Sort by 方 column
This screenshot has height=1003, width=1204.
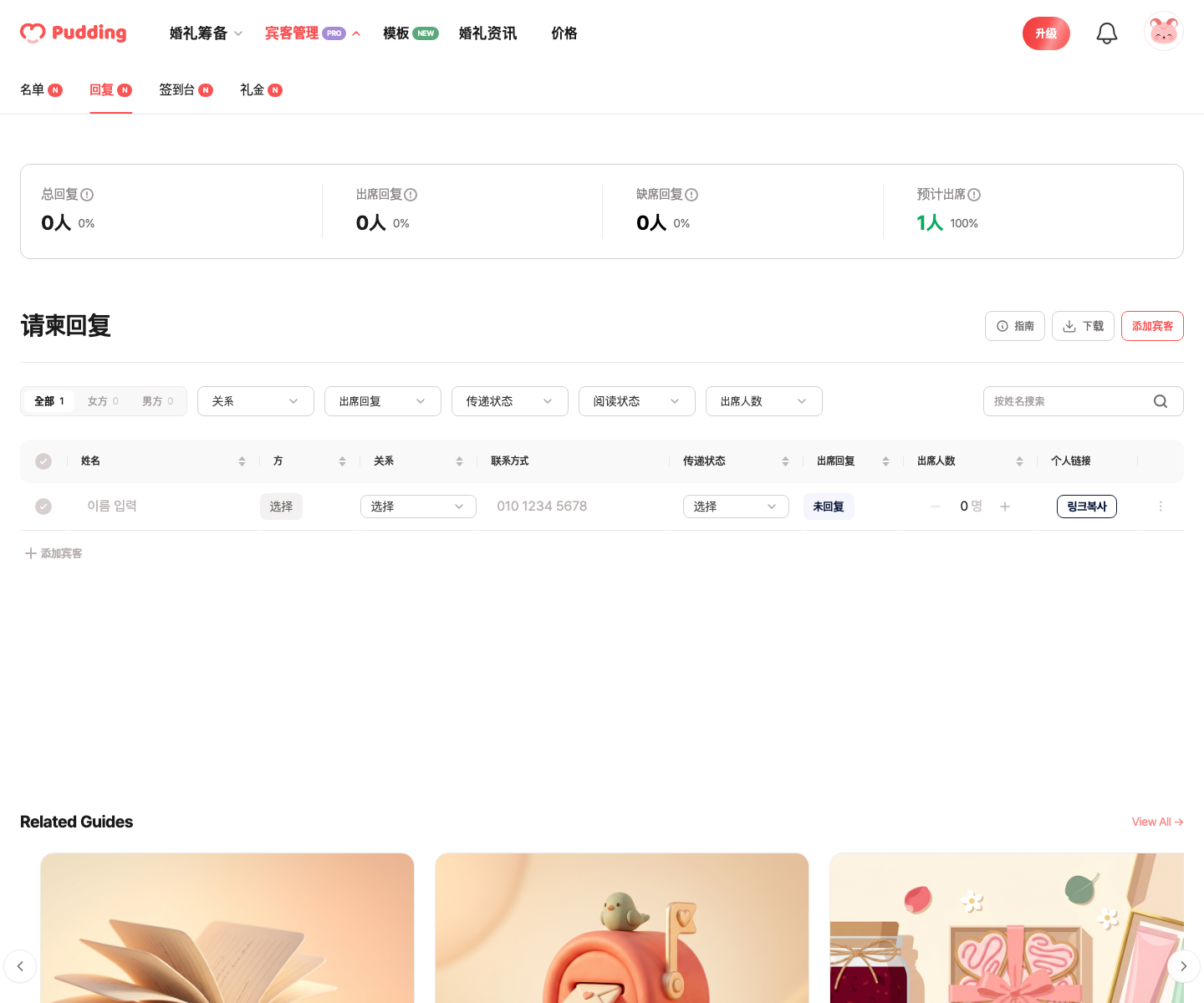click(x=342, y=461)
